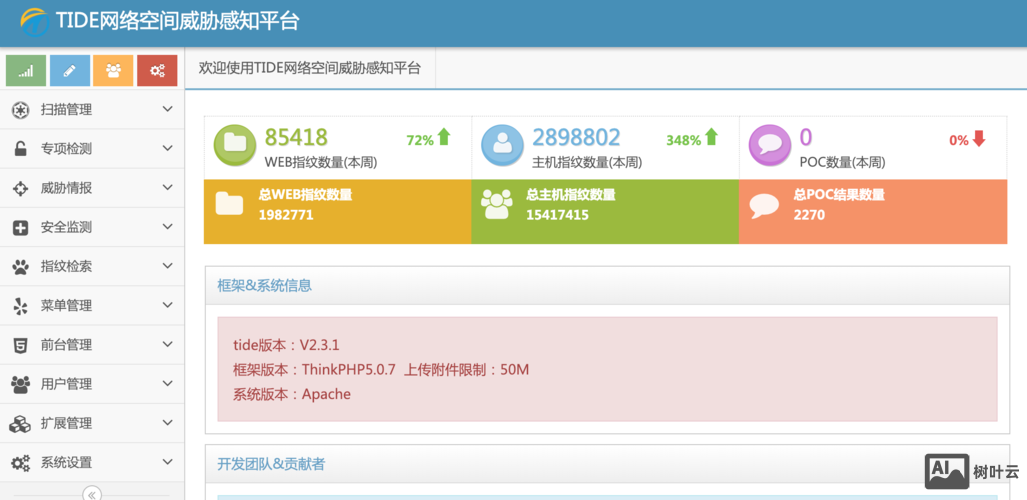Click the 开发团队&贡献者 panel heading
This screenshot has height=500, width=1027.
coord(271,464)
